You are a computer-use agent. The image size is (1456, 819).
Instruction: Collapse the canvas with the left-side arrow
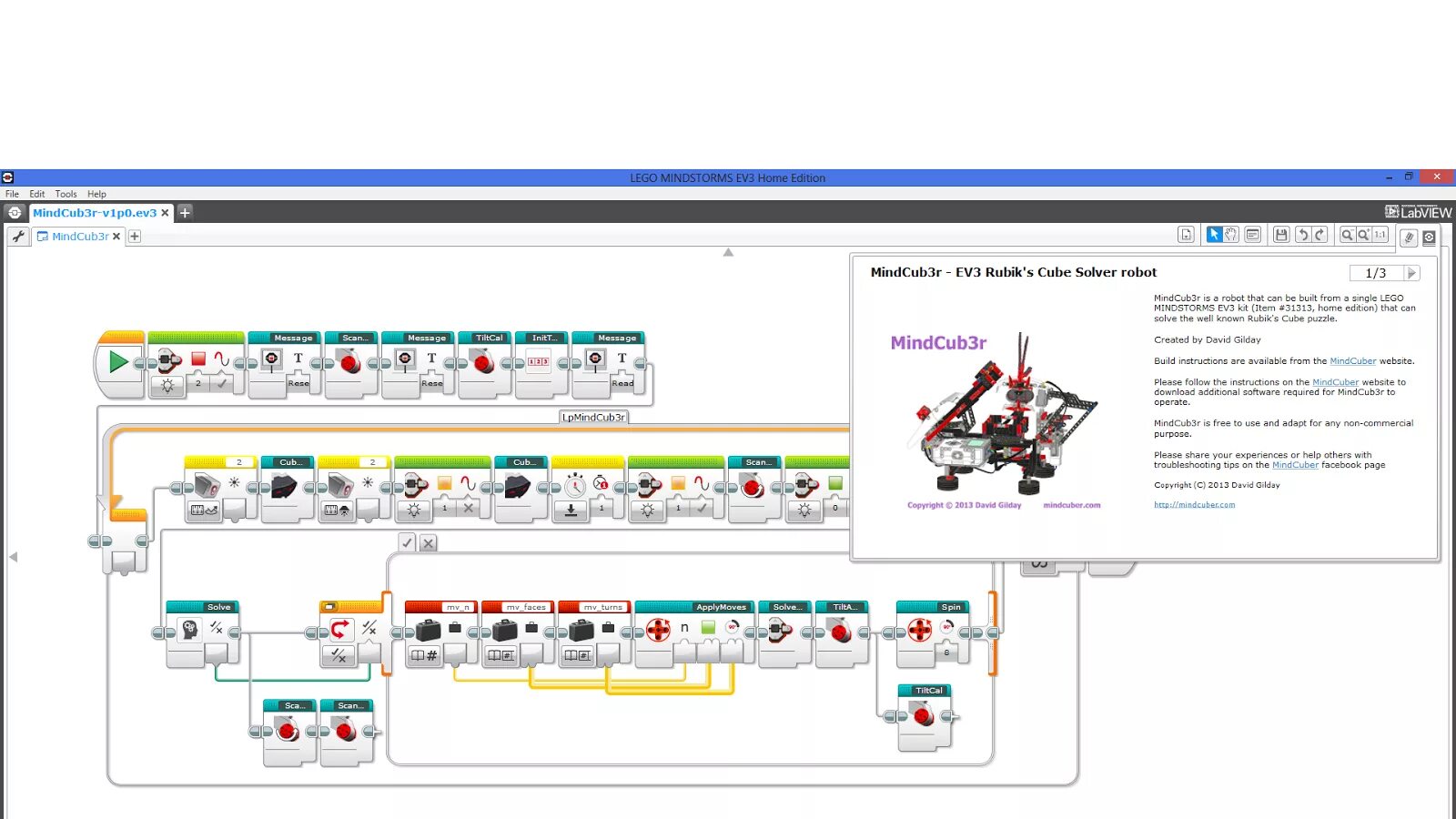(13, 557)
